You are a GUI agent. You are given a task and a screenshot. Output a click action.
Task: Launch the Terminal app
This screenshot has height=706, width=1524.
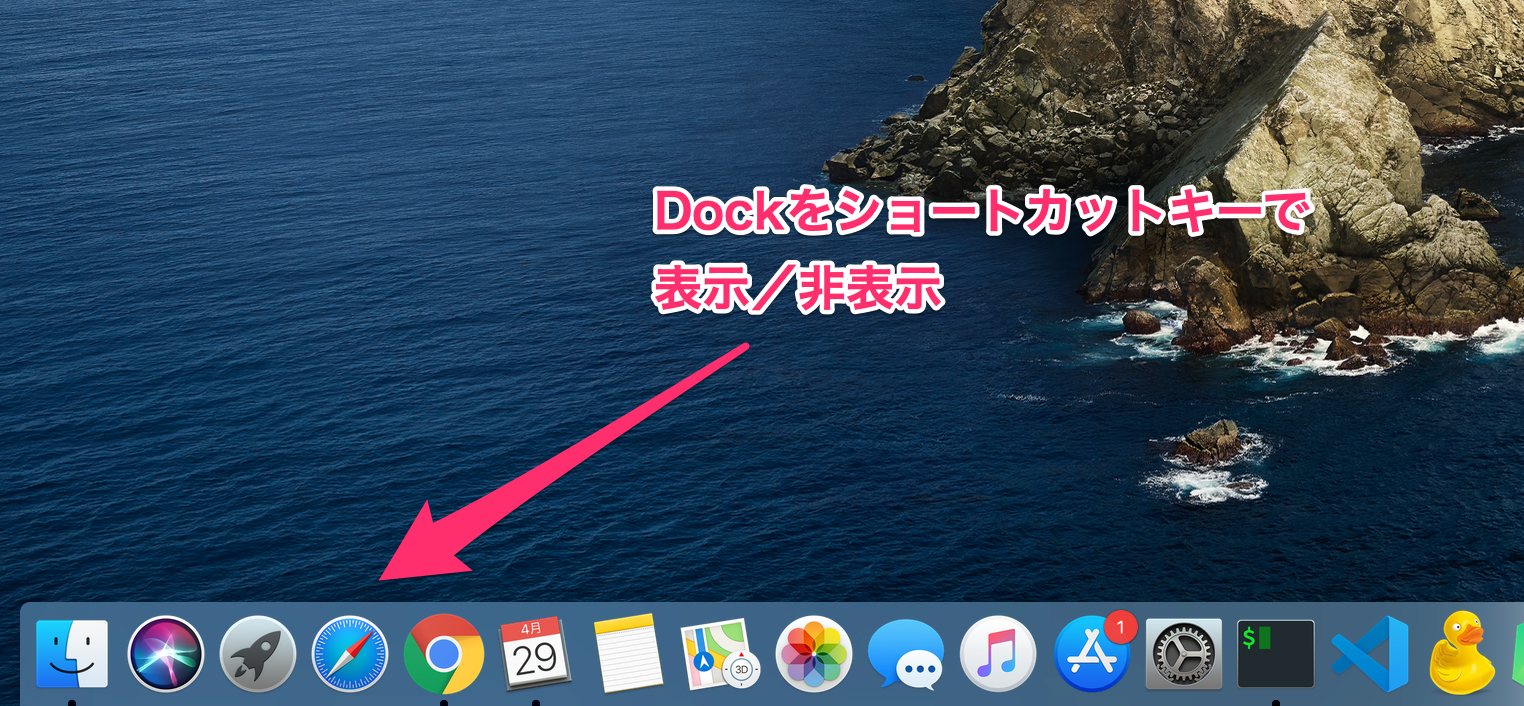pos(1276,654)
